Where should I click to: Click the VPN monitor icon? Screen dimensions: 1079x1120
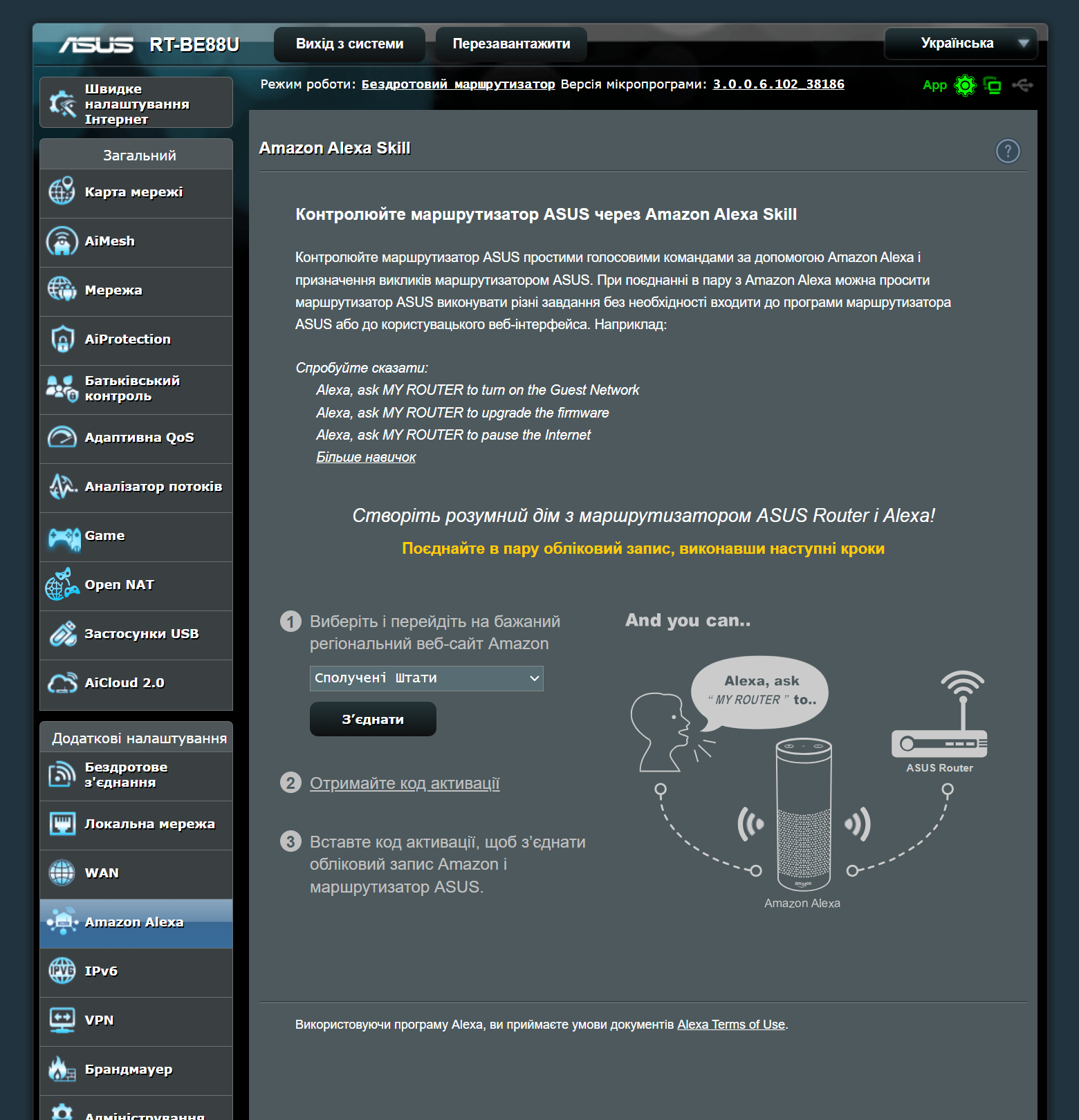point(62,1020)
